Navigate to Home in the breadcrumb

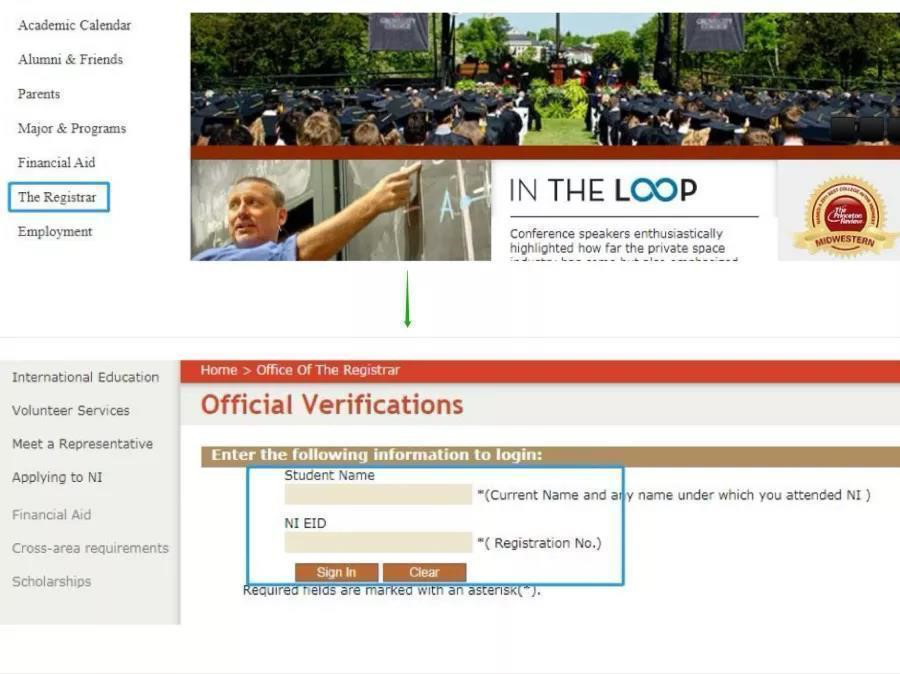pos(219,370)
